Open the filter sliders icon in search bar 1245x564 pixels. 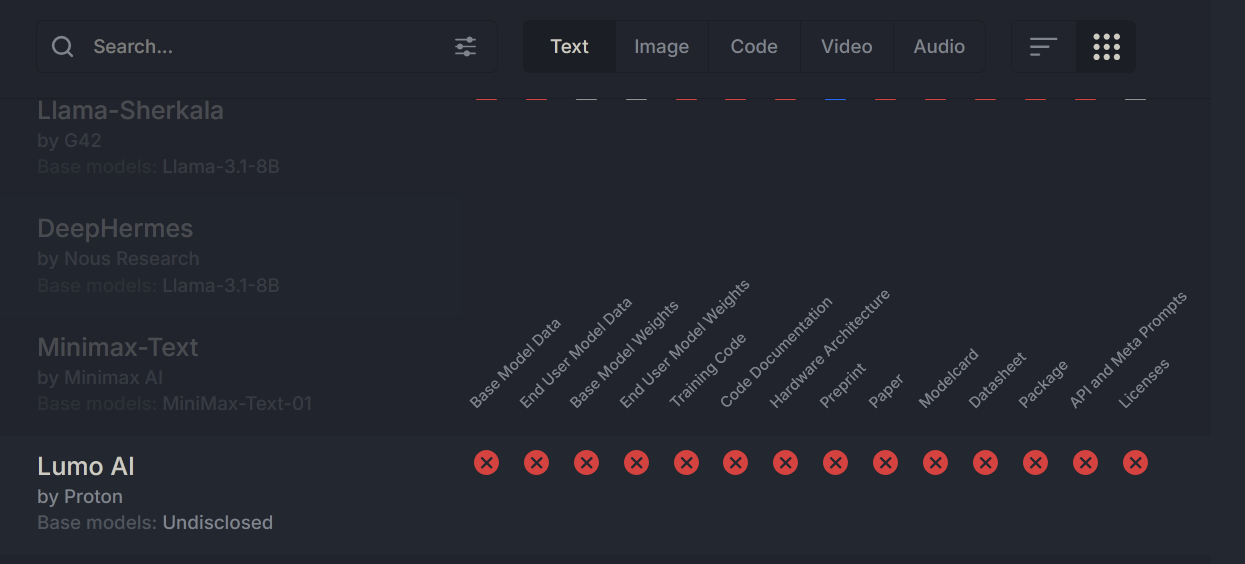466,47
